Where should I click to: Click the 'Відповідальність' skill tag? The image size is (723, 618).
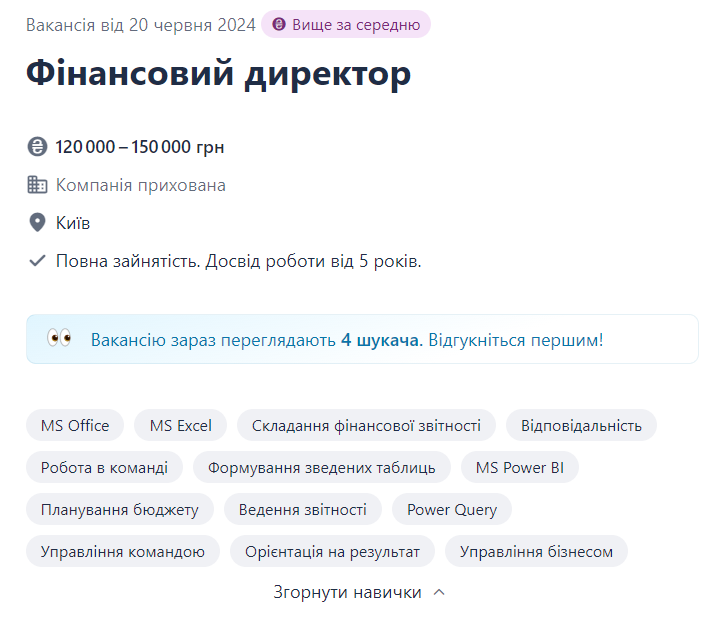[x=581, y=425]
